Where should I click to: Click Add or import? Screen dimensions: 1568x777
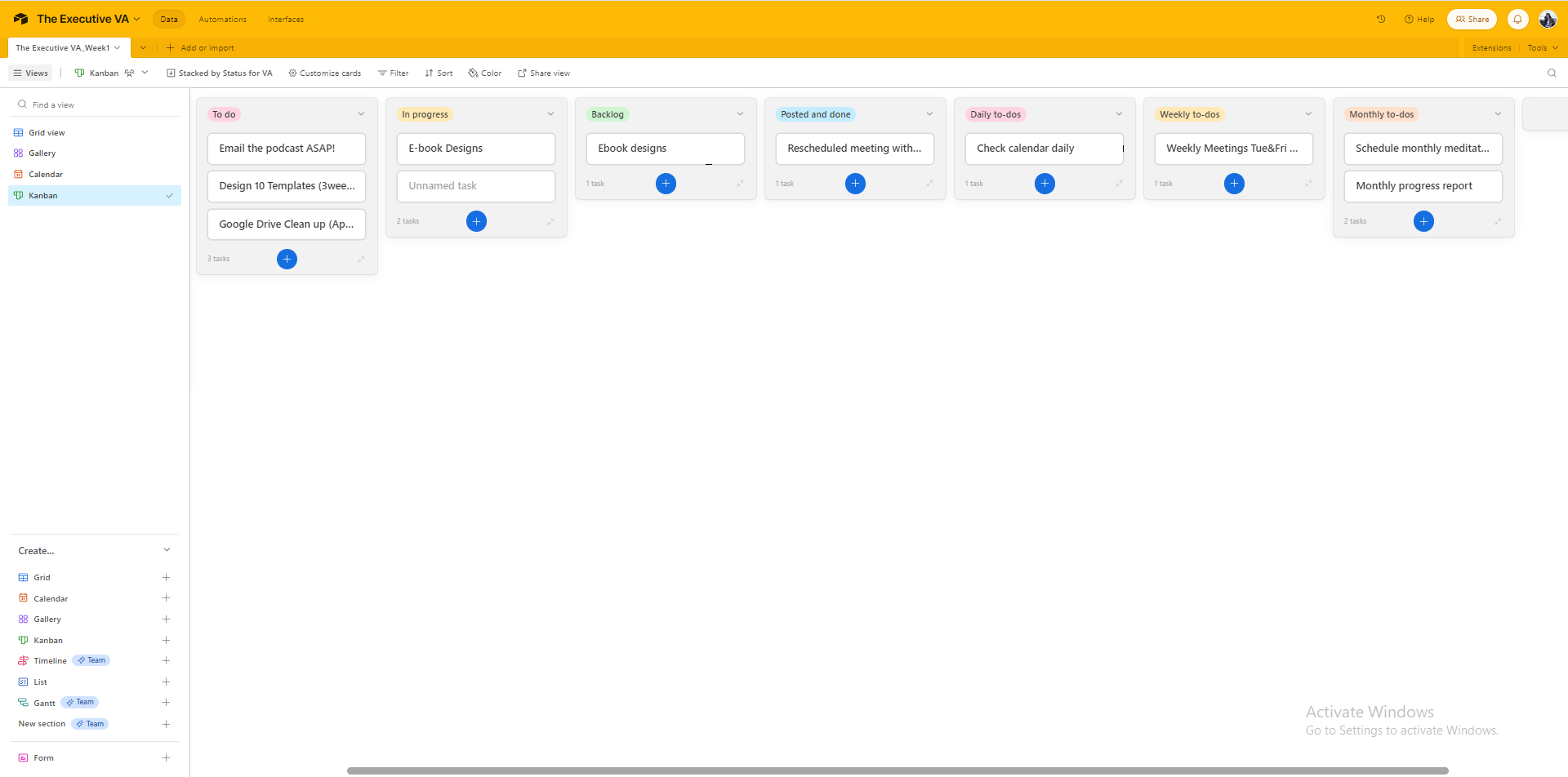(x=200, y=47)
